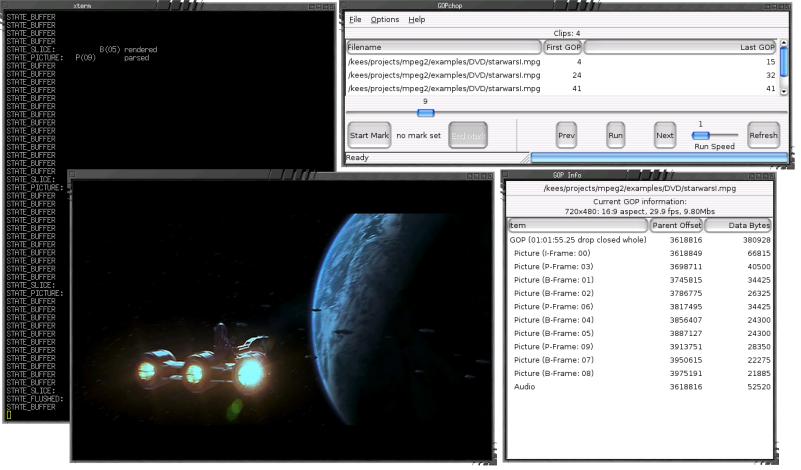Sort clips by First GOP column header

coord(562,47)
